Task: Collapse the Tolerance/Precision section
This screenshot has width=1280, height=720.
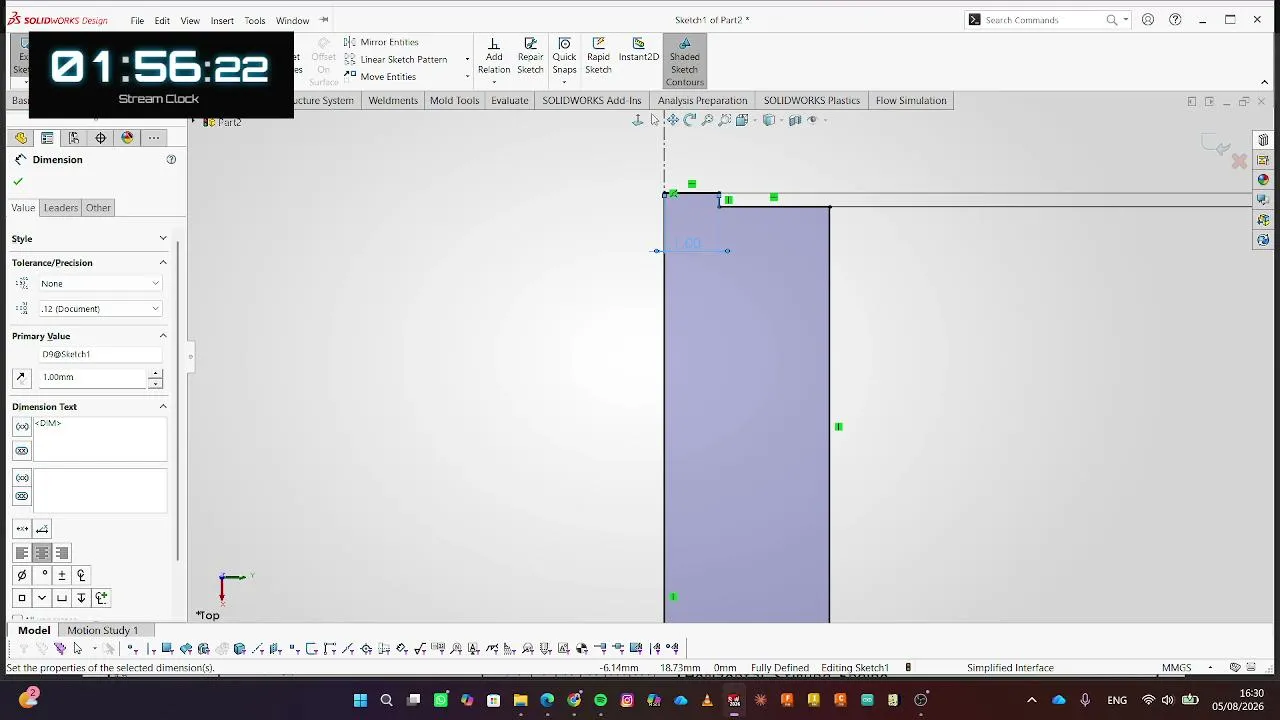Action: tap(163, 262)
